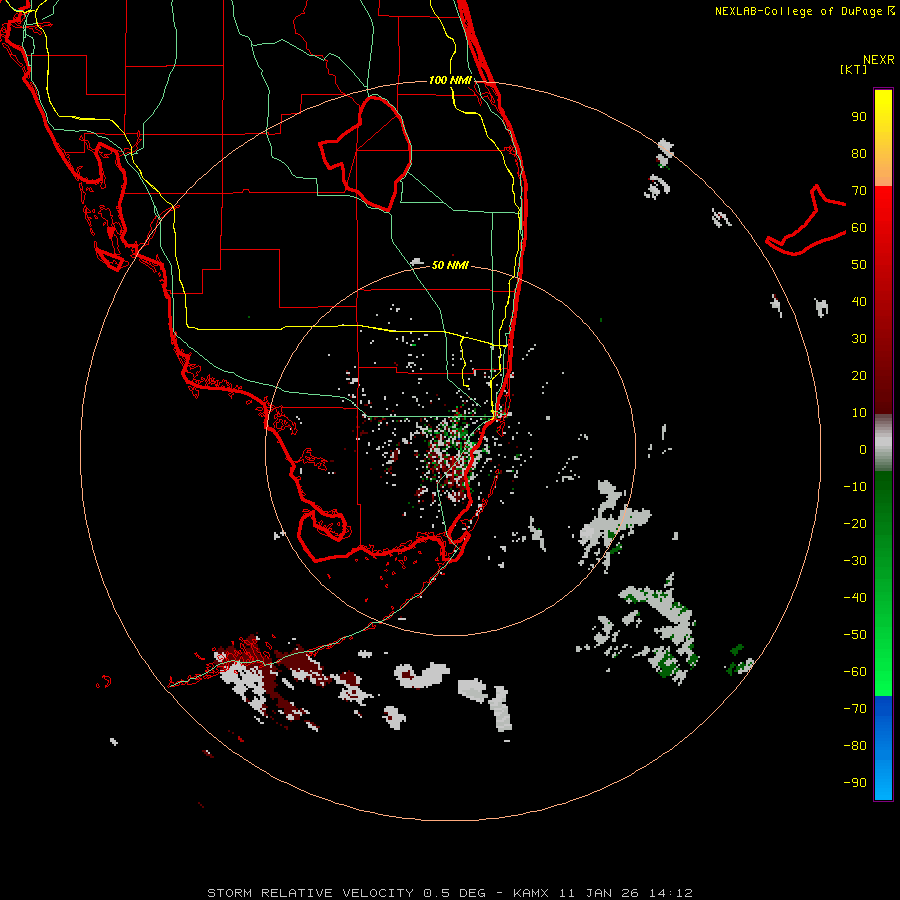Viewport: 900px width, 900px height.
Task: Click the 50 value on velocity scale
Action: [x=859, y=265]
